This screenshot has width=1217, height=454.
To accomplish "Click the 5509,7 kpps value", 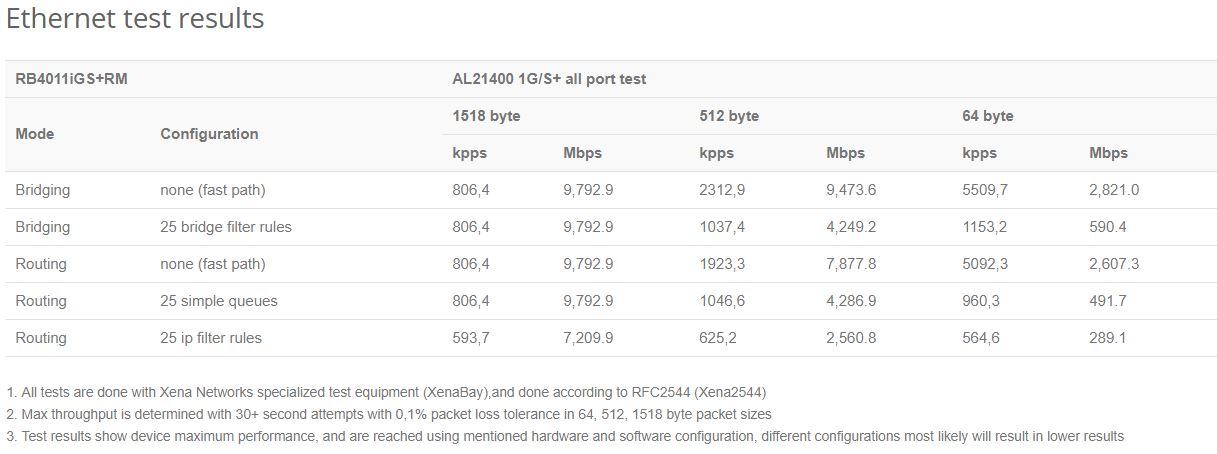I will [983, 190].
